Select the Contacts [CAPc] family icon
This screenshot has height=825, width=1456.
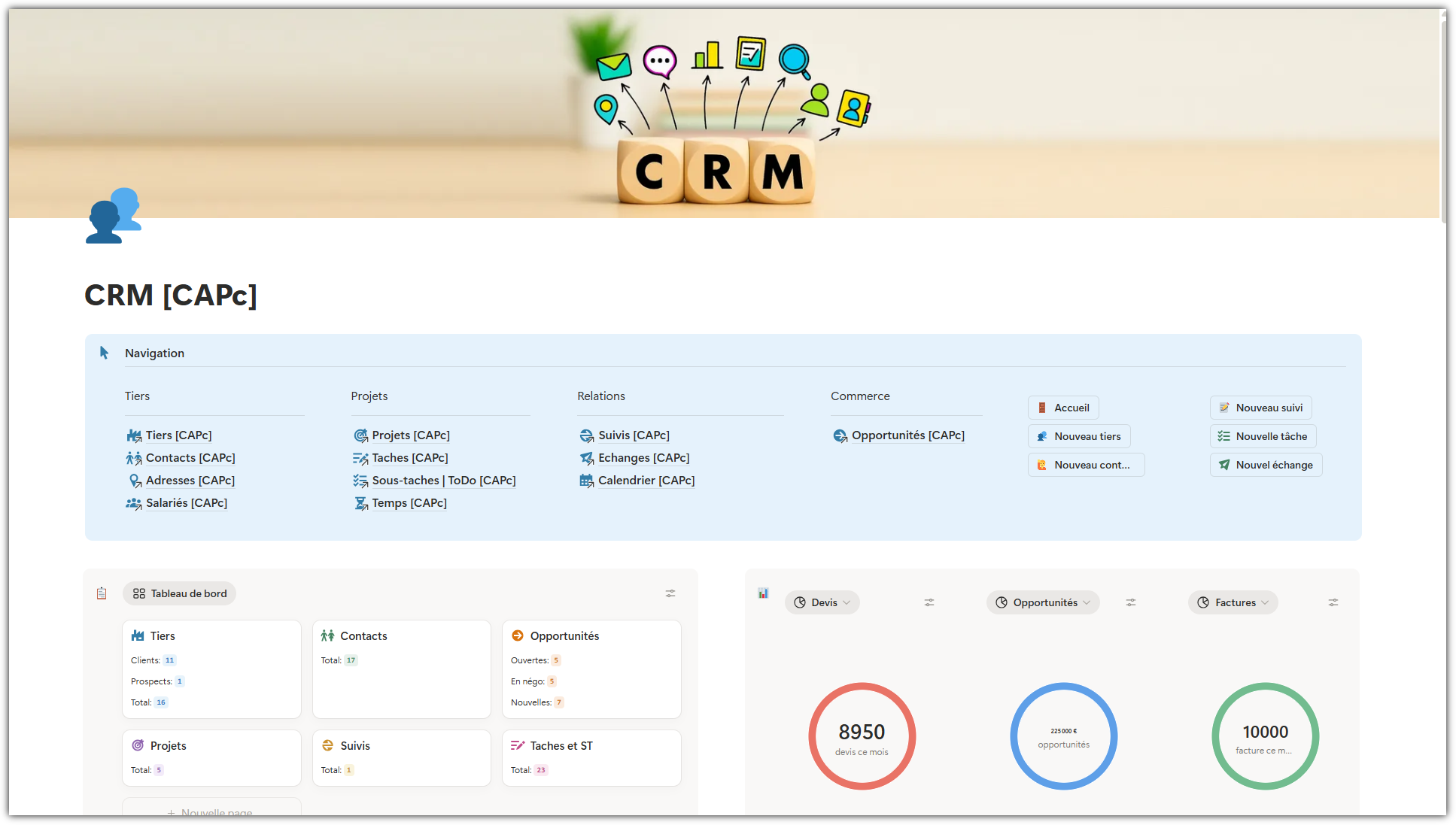pyautogui.click(x=134, y=457)
